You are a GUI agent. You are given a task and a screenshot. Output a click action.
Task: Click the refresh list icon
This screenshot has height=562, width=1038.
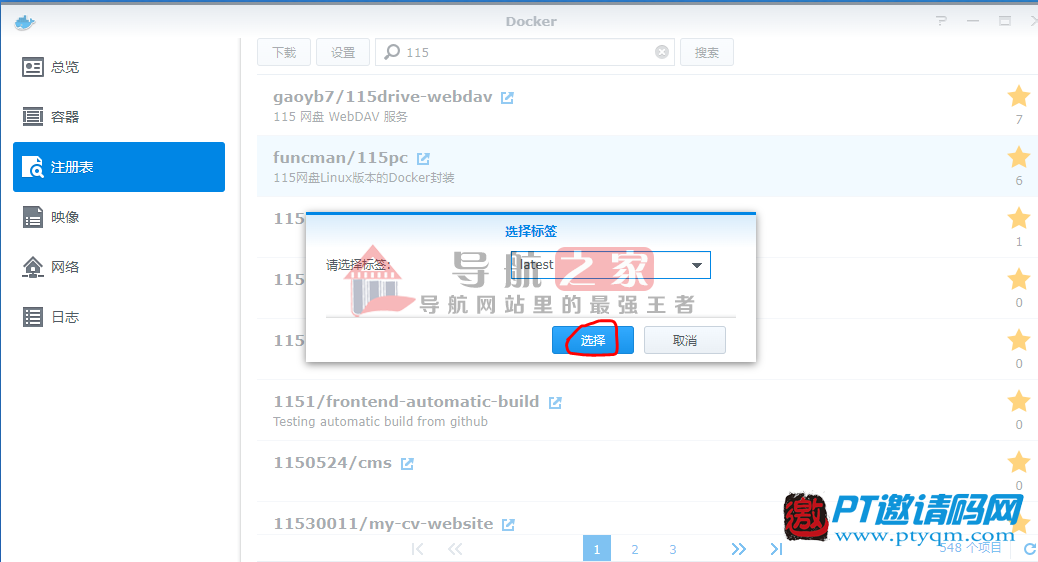1030,549
